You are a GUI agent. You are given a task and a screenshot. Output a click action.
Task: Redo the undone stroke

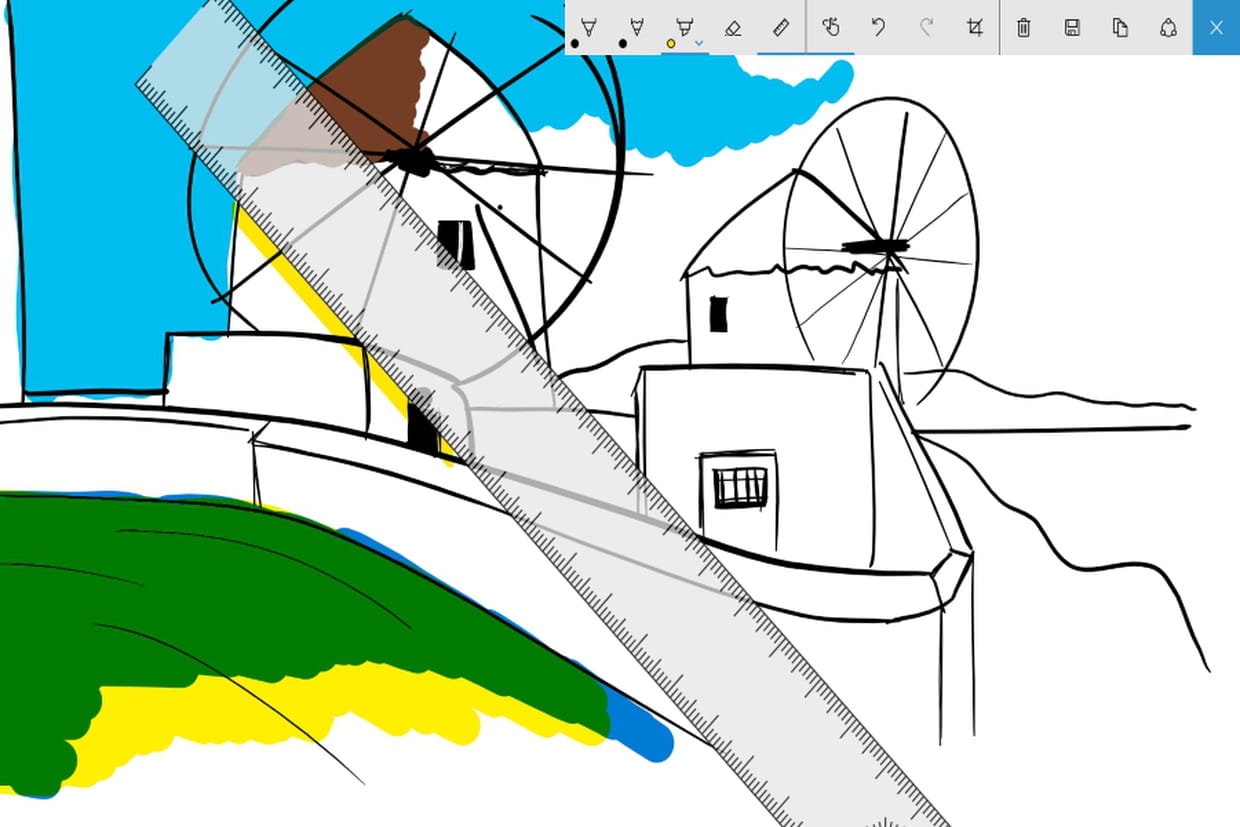pos(926,28)
